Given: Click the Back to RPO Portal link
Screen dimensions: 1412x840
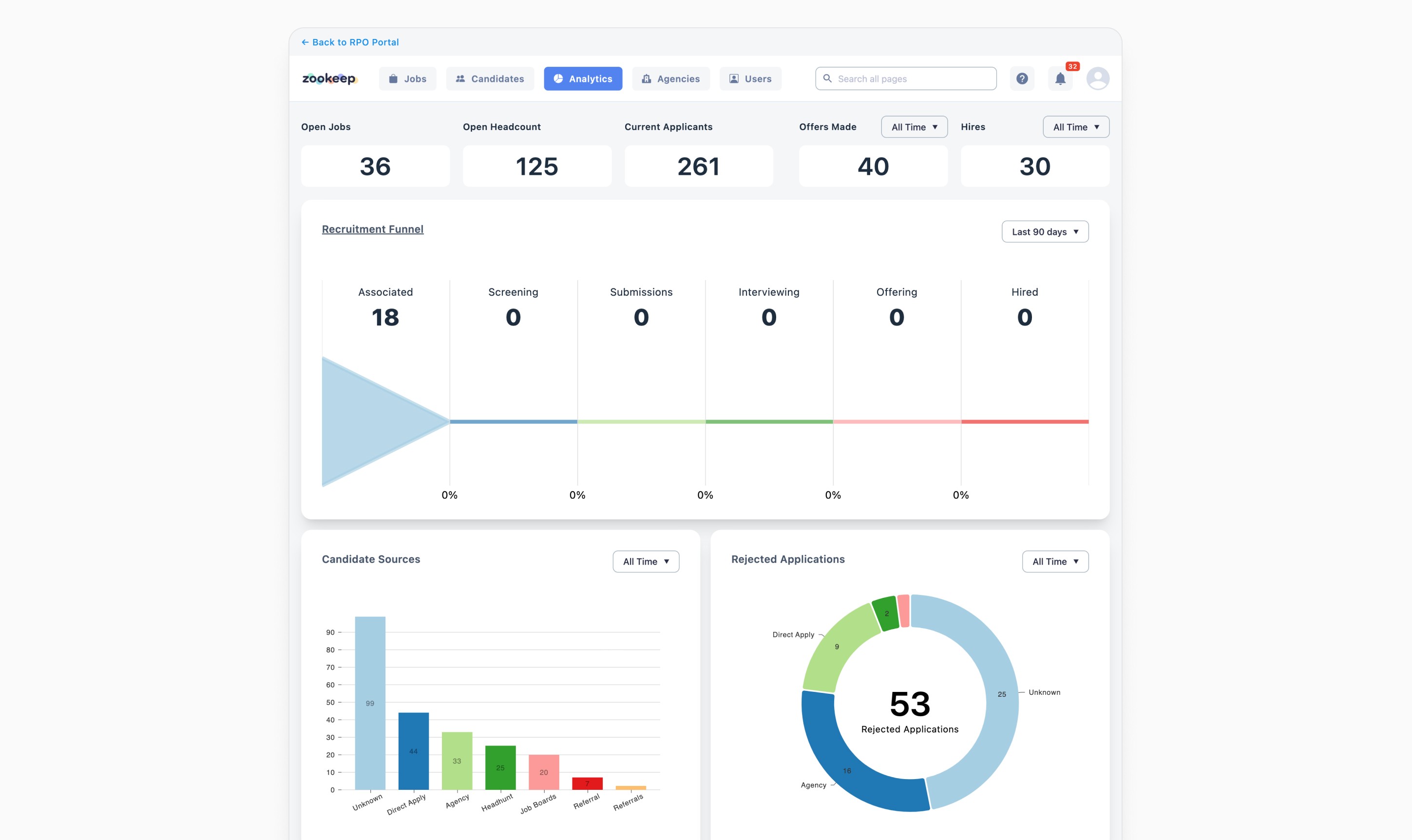Looking at the screenshot, I should pos(350,42).
